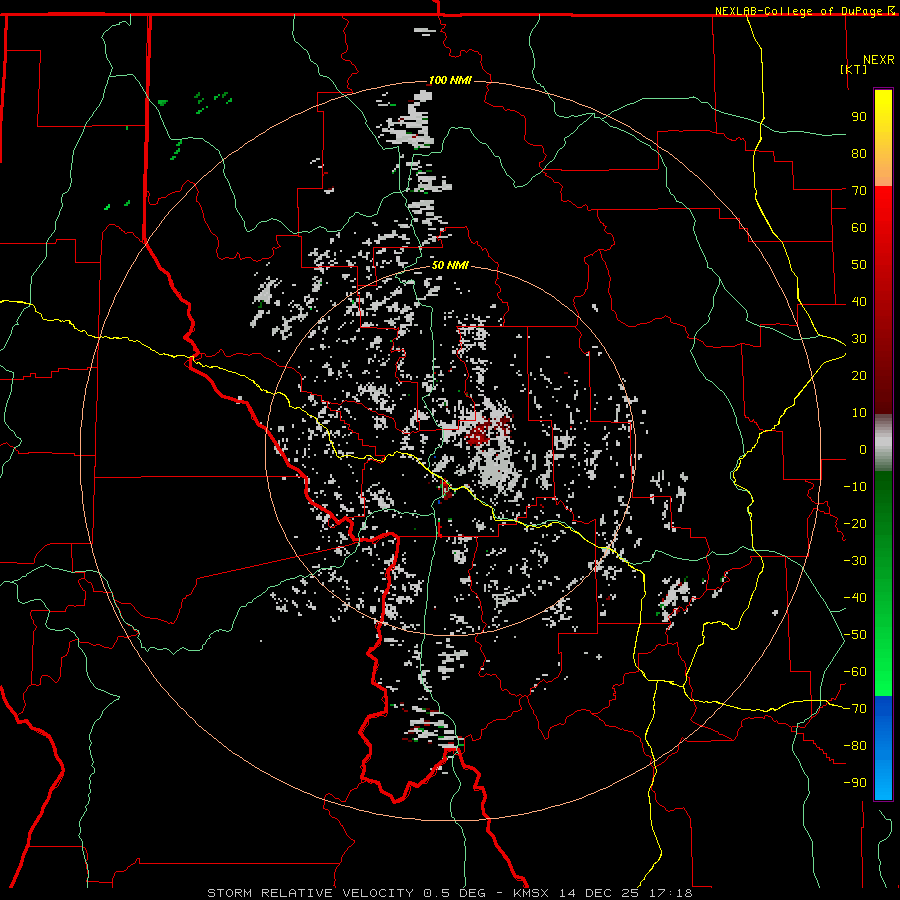
Task: Click the -30 tick label on scale
Action: (x=855, y=561)
